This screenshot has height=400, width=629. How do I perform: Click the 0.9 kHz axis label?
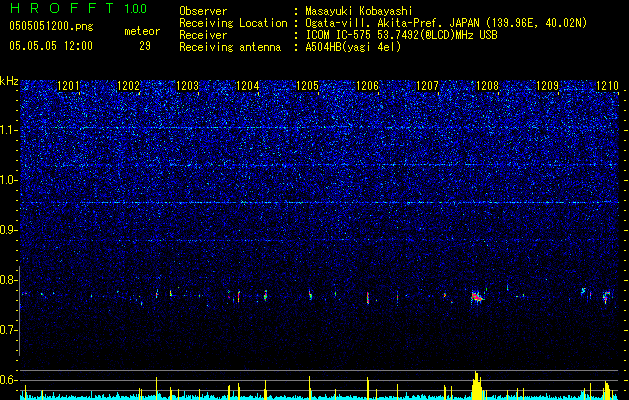(8, 230)
